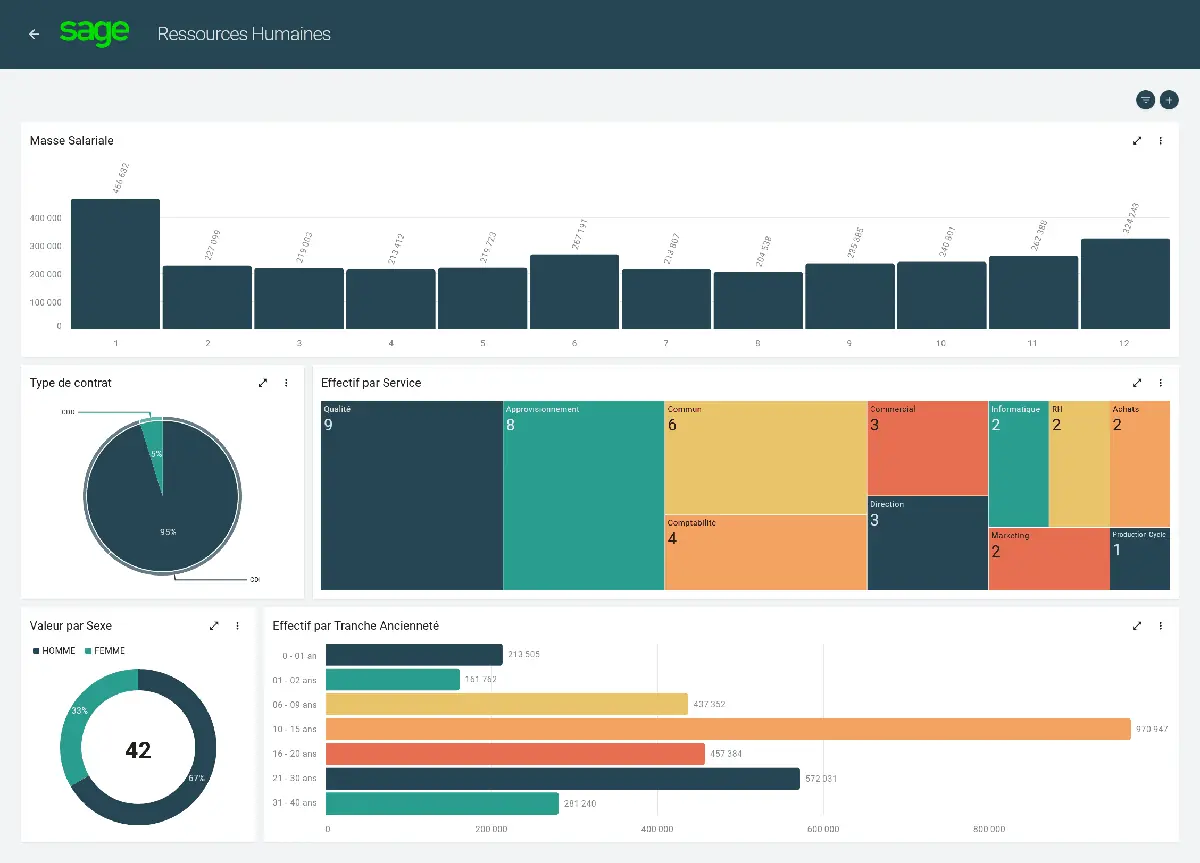Click the plus icon to add a widget
The height and width of the screenshot is (863, 1200).
click(x=1169, y=99)
